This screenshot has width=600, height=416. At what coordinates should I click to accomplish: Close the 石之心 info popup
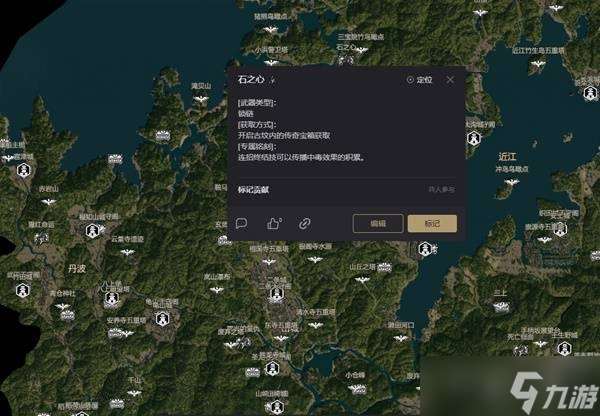coord(450,80)
